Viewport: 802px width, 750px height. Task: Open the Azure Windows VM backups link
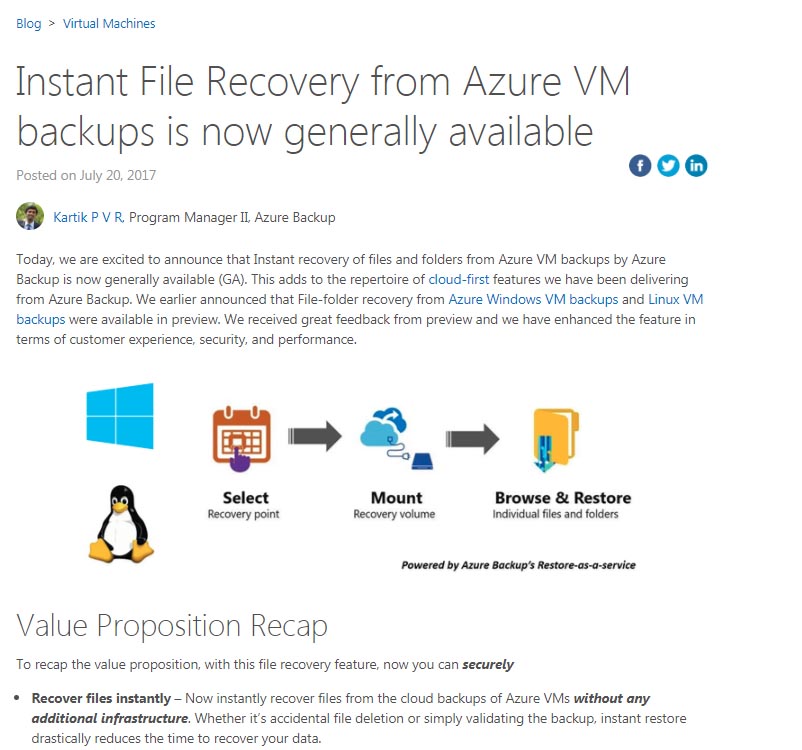[533, 299]
